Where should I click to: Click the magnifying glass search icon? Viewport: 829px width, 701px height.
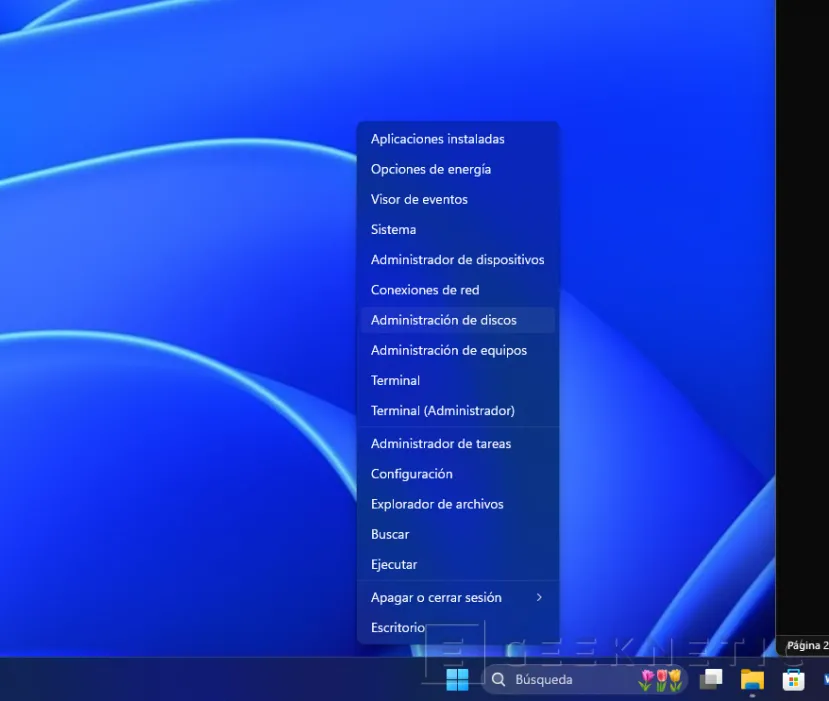[x=498, y=679]
